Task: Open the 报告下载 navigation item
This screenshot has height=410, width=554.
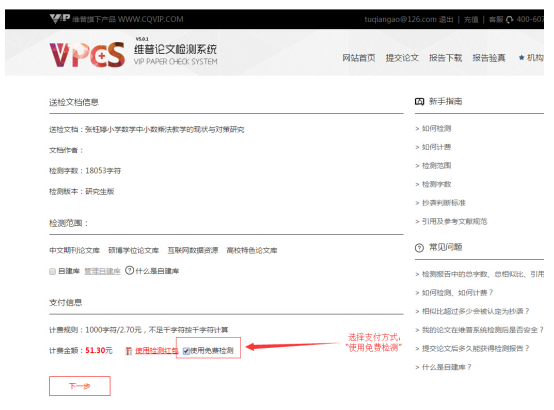Action: [x=445, y=58]
